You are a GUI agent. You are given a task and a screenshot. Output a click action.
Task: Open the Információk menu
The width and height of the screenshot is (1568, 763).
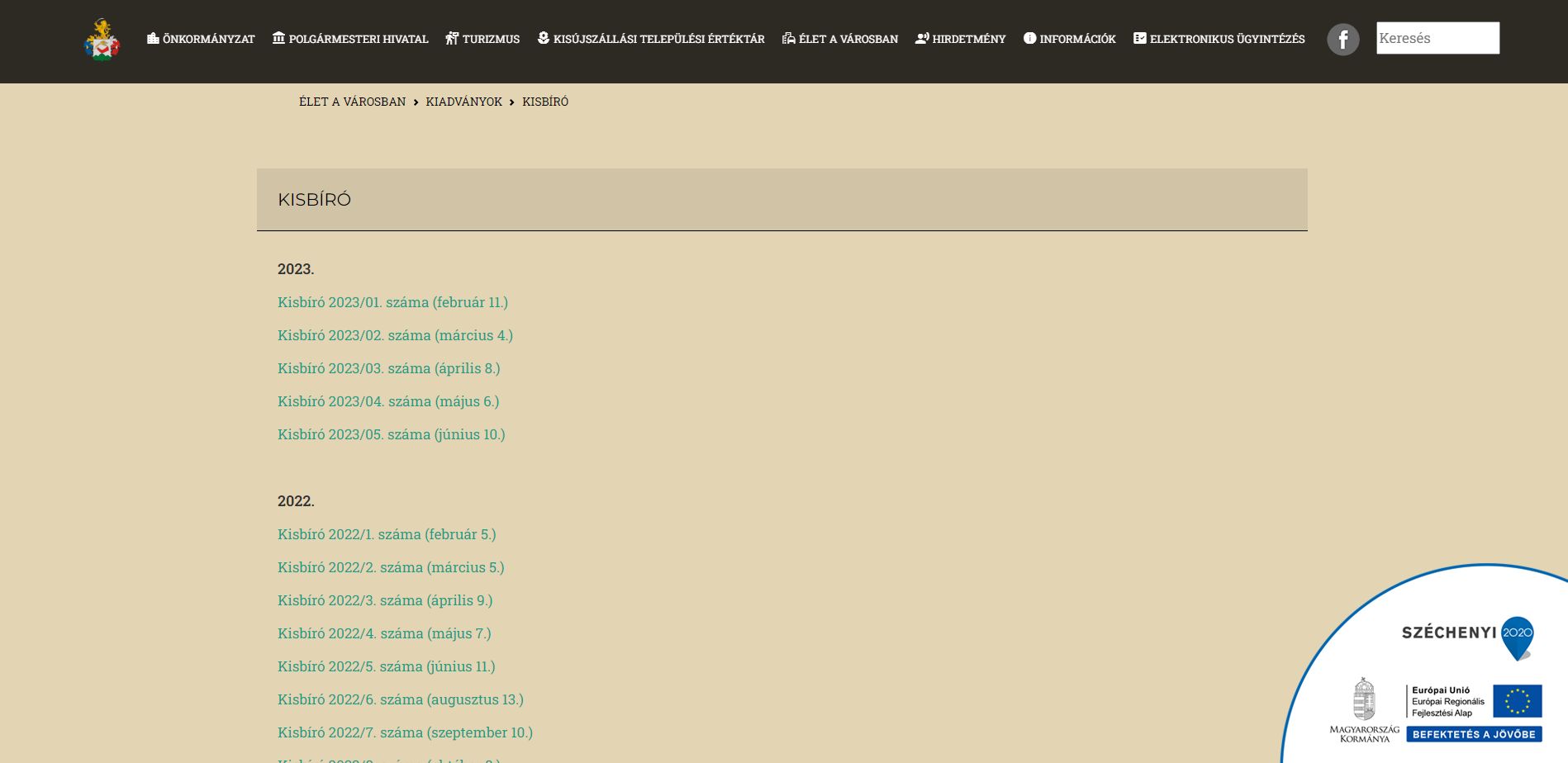click(1078, 39)
